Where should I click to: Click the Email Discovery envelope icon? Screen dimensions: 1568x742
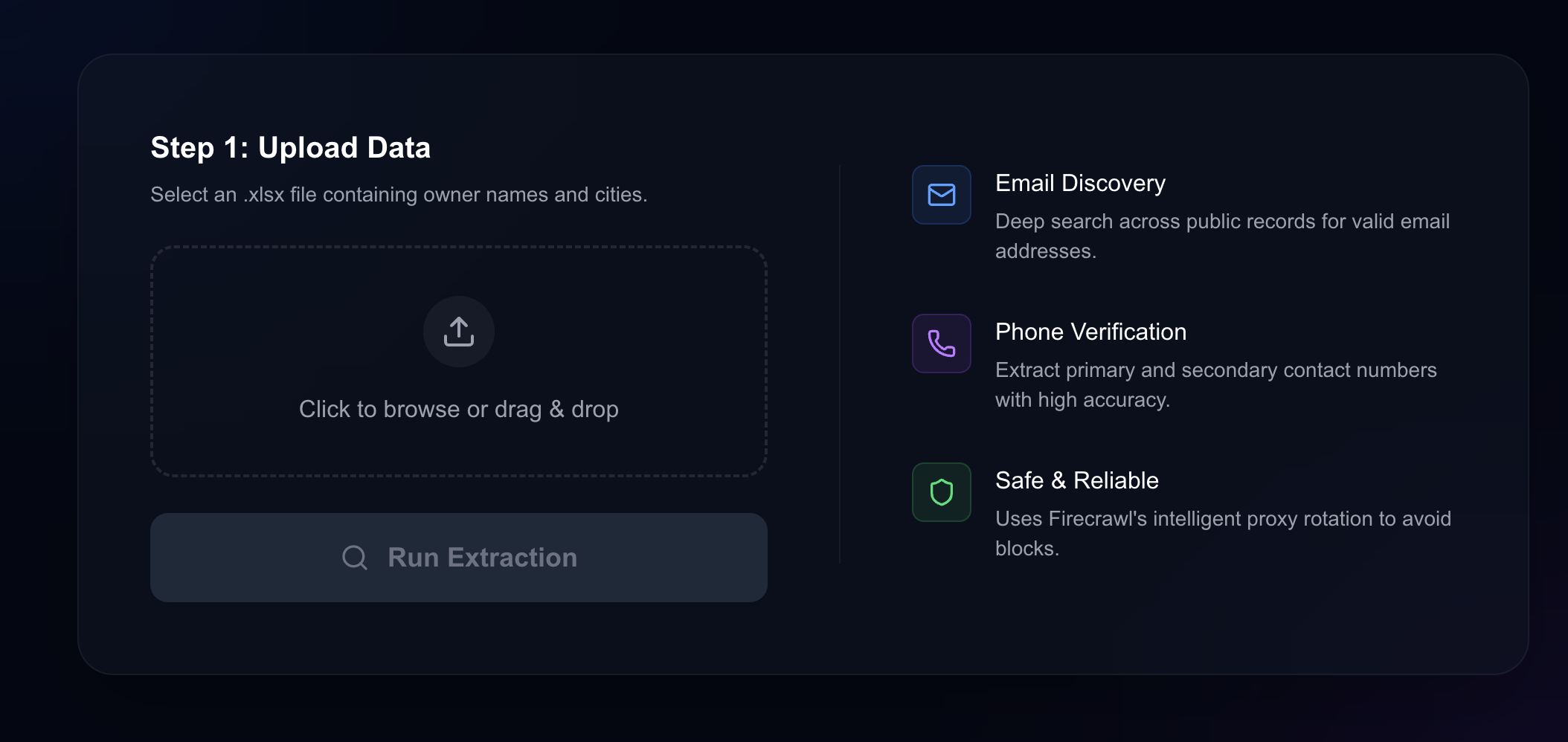941,195
